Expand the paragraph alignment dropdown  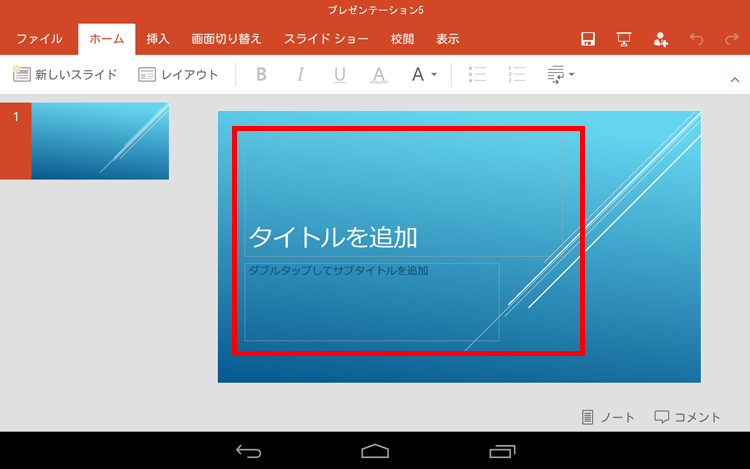click(571, 75)
